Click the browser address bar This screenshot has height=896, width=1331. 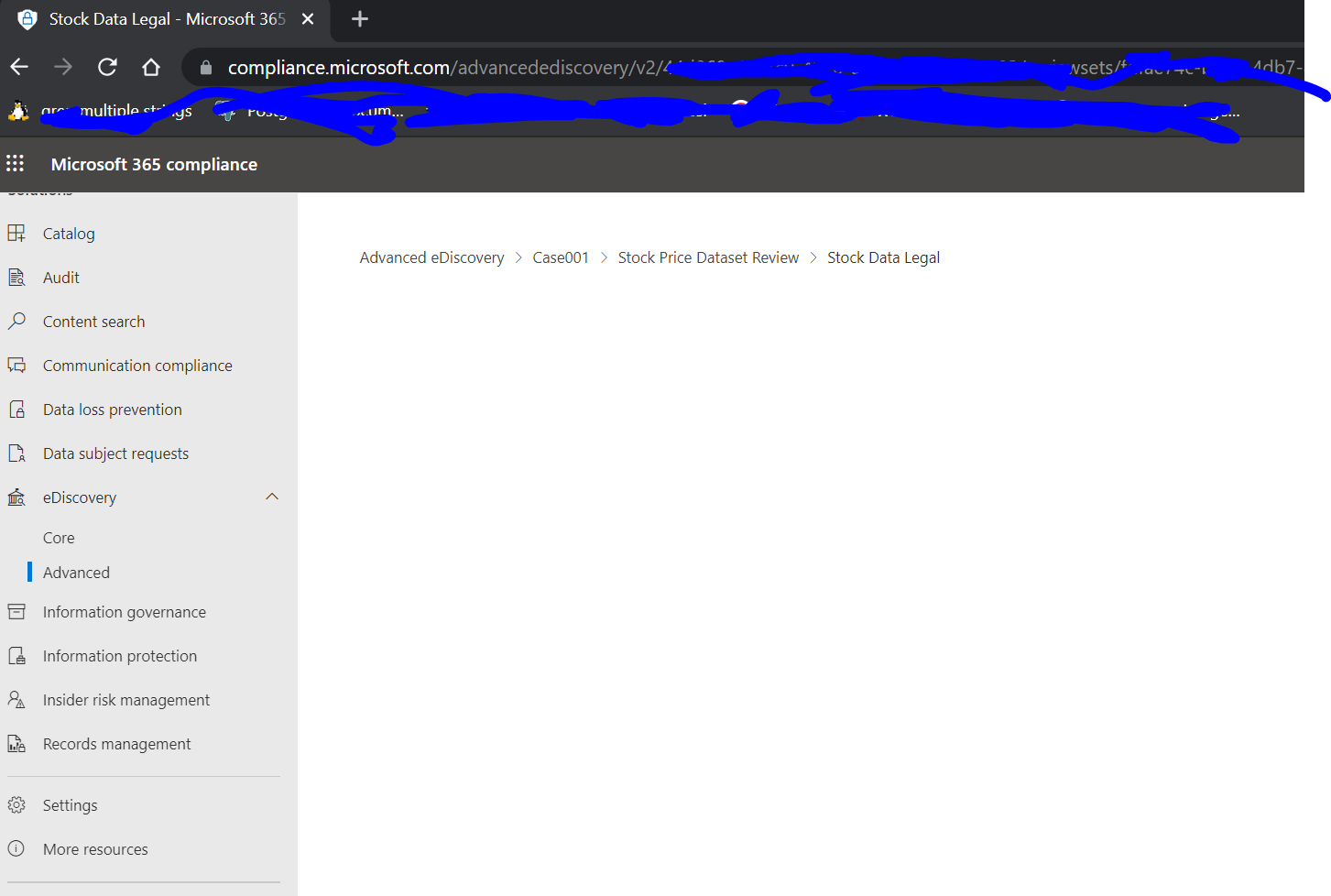[x=550, y=66]
